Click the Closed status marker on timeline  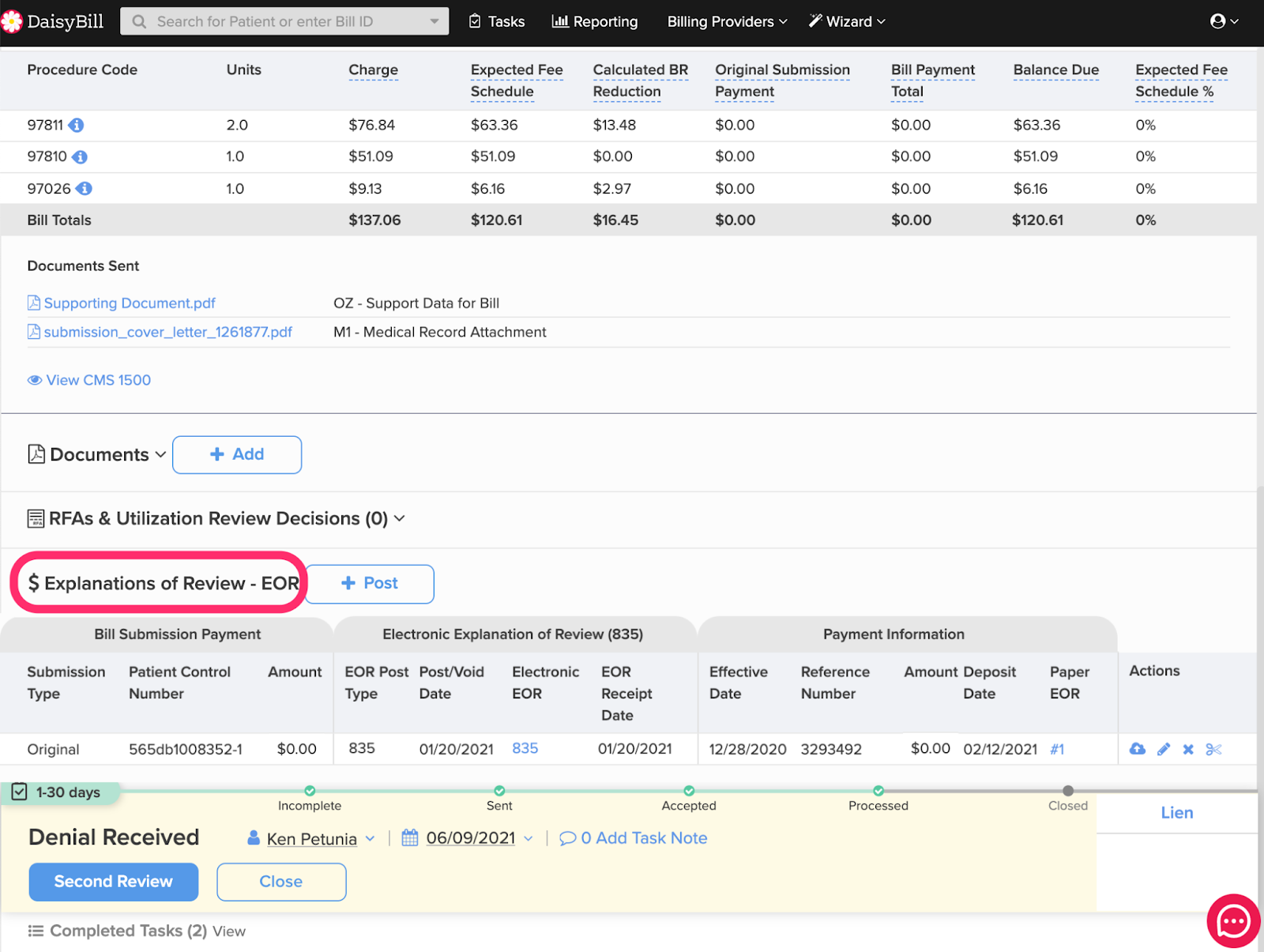pos(1068,791)
